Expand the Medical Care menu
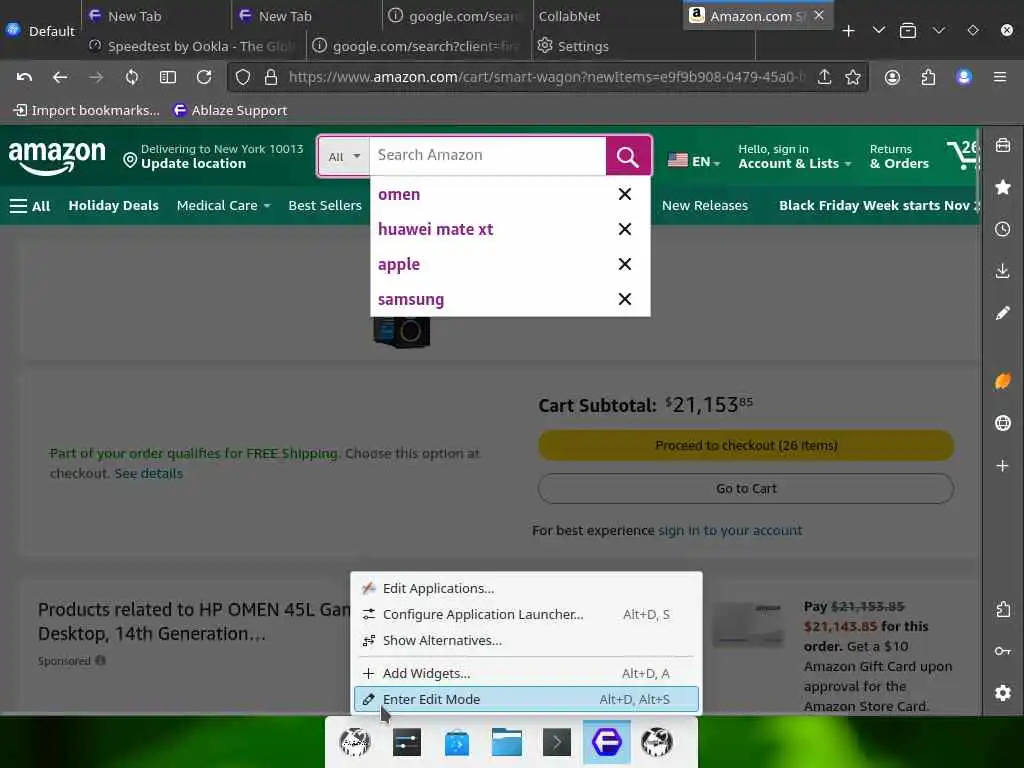This screenshot has height=768, width=1024. (x=223, y=206)
